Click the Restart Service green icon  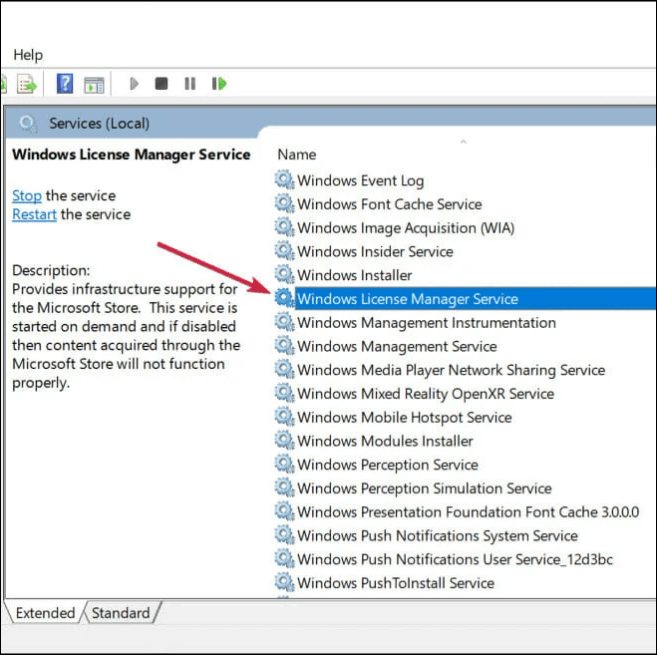tap(219, 83)
